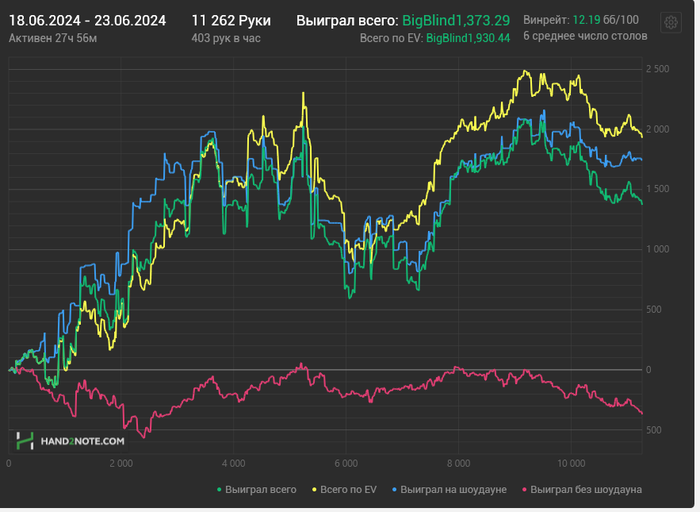Click '403 рук в час' text
The width and height of the screenshot is (700, 512).
point(226,38)
